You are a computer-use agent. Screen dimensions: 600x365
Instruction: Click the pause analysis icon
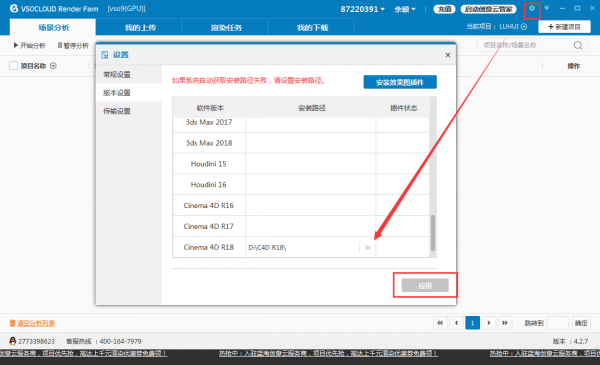pyautogui.click(x=60, y=45)
